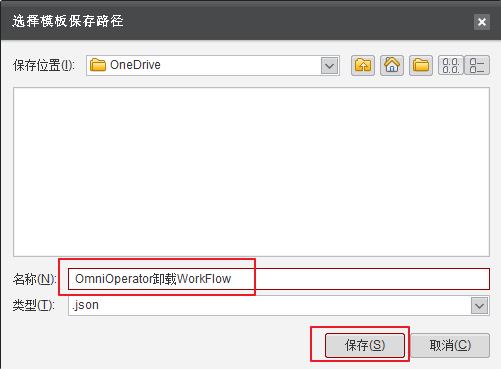Viewport: 501px width, 369px height.
Task: Click the empty file list pane
Action: tap(251, 172)
